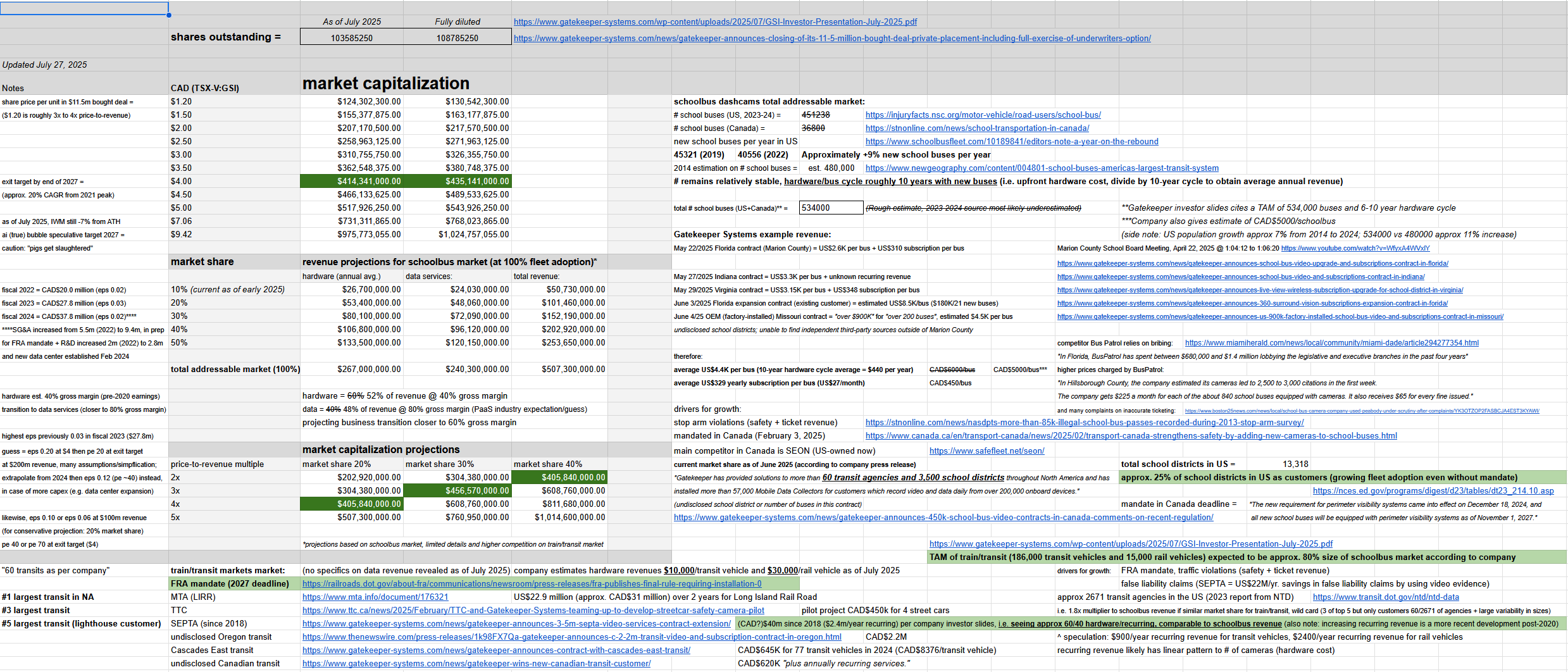Click the "SEPTA (since 2018)" cell
Viewport: 1568px width, 672px height.
[x=234, y=624]
